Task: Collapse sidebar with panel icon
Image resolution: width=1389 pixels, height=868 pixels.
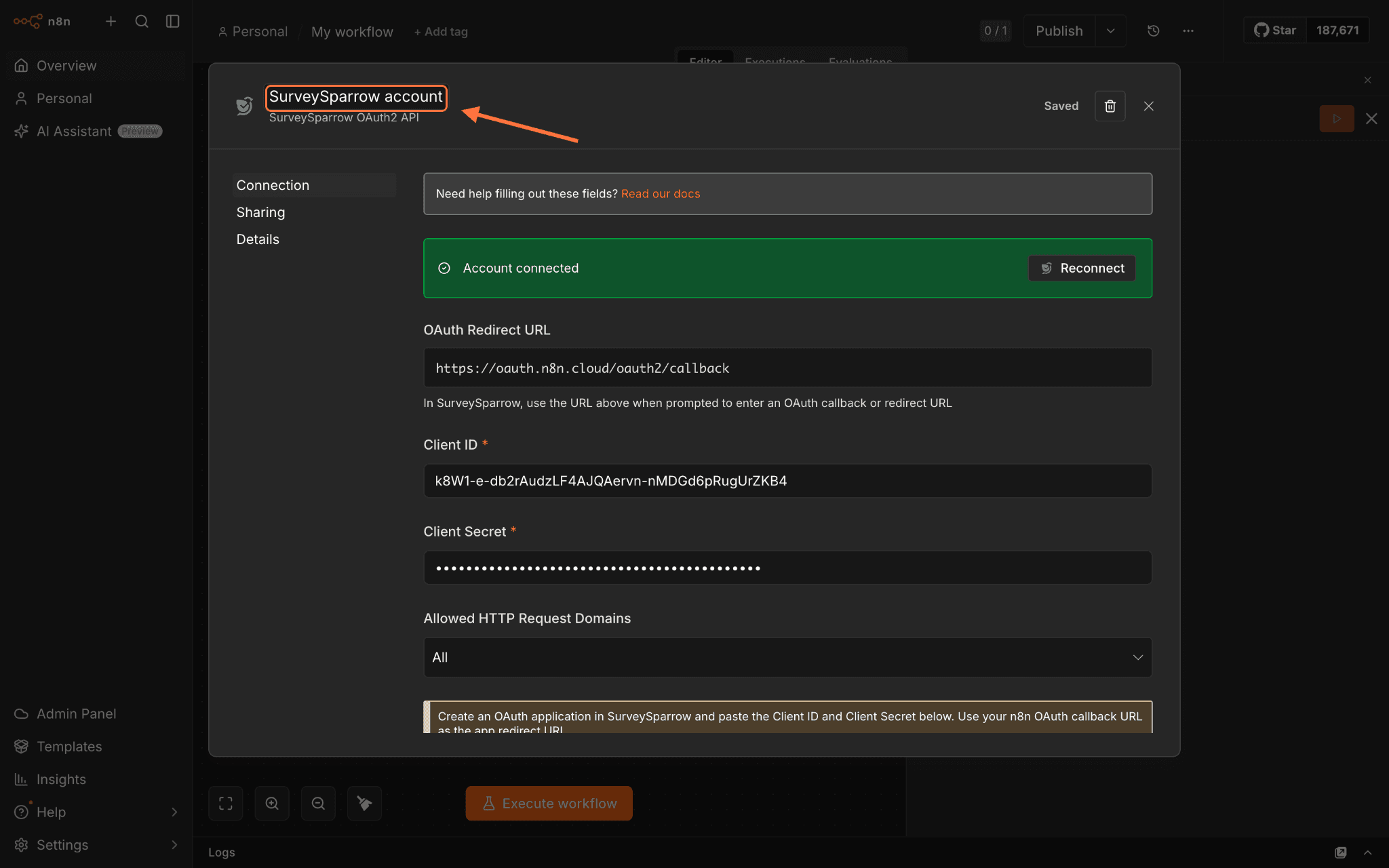Action: (x=173, y=21)
